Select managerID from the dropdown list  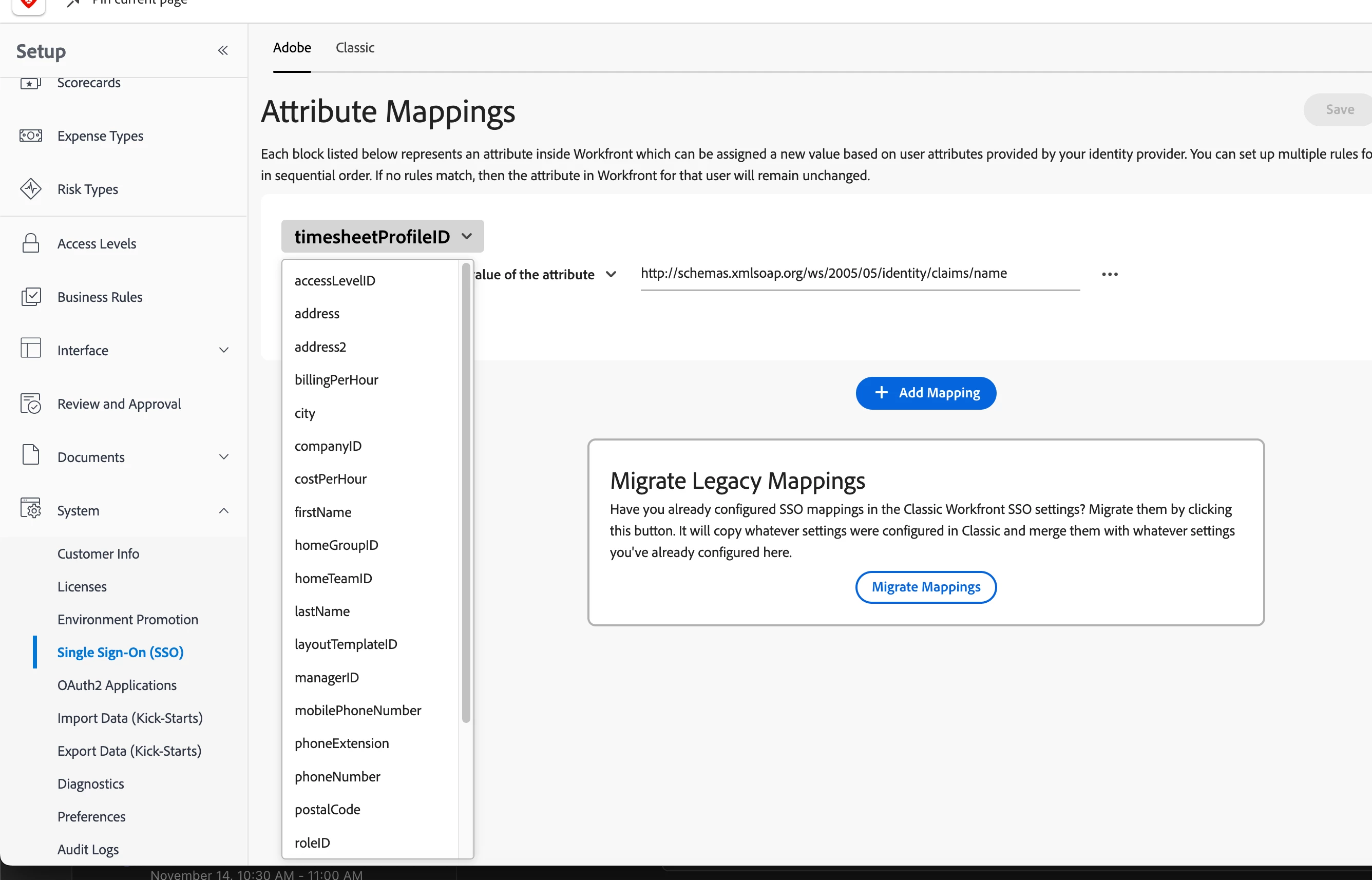point(327,678)
